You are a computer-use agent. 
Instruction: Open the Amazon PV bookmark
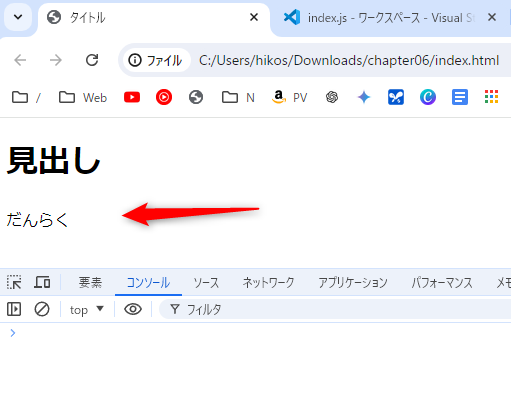tap(289, 97)
